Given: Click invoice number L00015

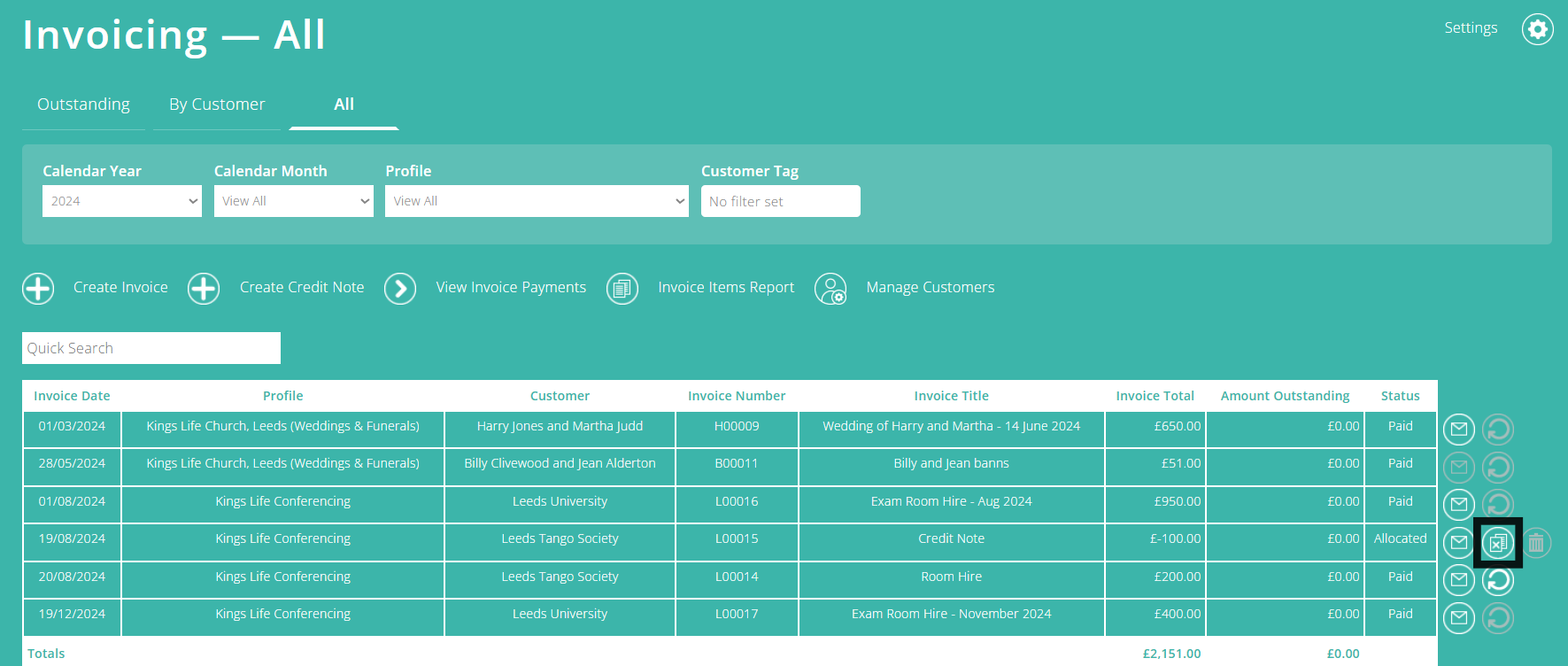Looking at the screenshot, I should click(x=737, y=538).
